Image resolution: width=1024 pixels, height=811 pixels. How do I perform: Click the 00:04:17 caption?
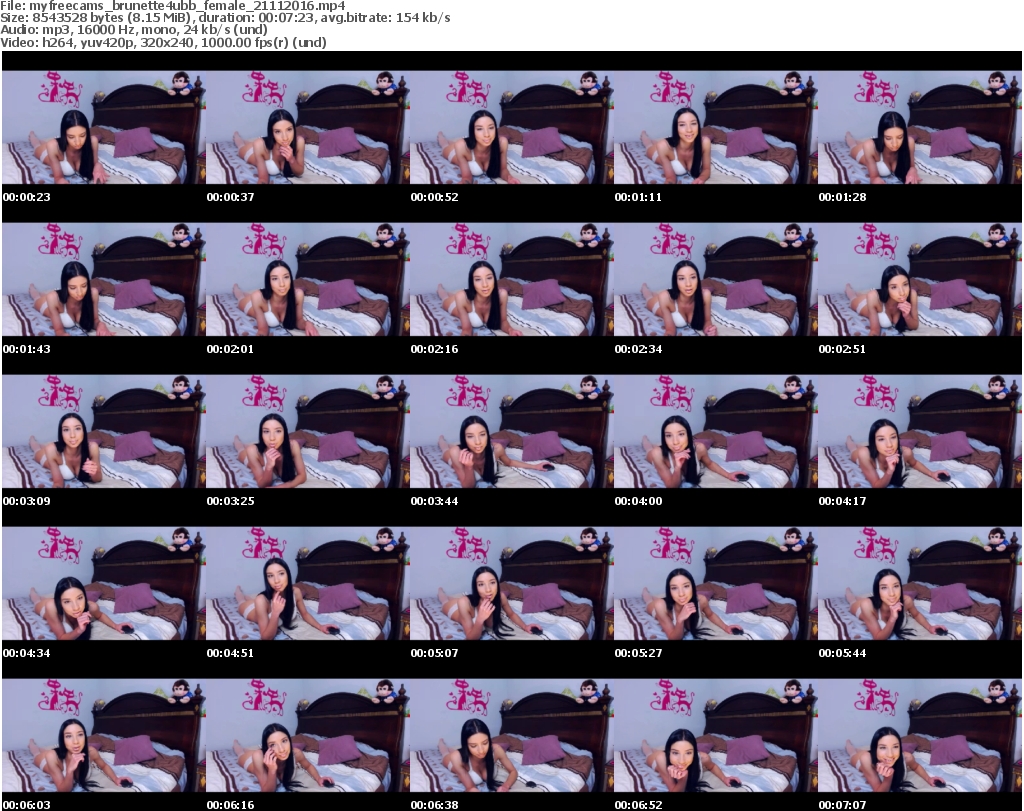(x=842, y=501)
